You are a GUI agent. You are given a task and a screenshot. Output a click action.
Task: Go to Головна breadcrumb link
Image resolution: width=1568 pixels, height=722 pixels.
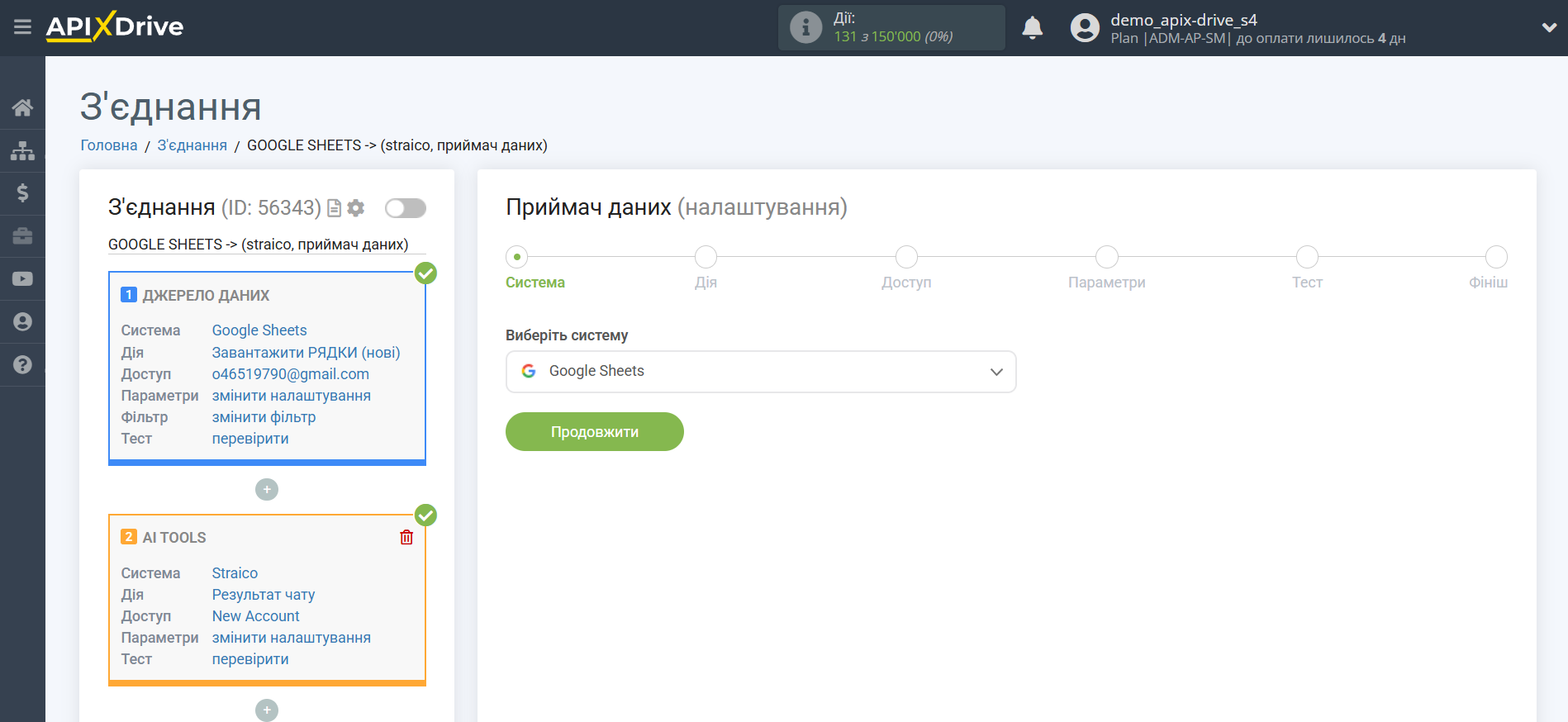[x=108, y=145]
